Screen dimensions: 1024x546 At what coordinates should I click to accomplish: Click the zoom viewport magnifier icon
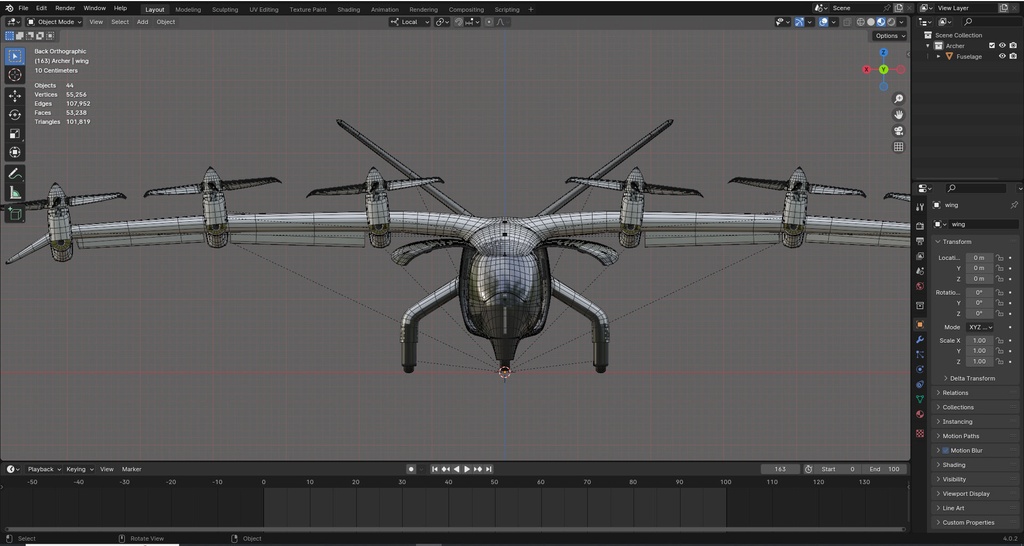pyautogui.click(x=899, y=99)
